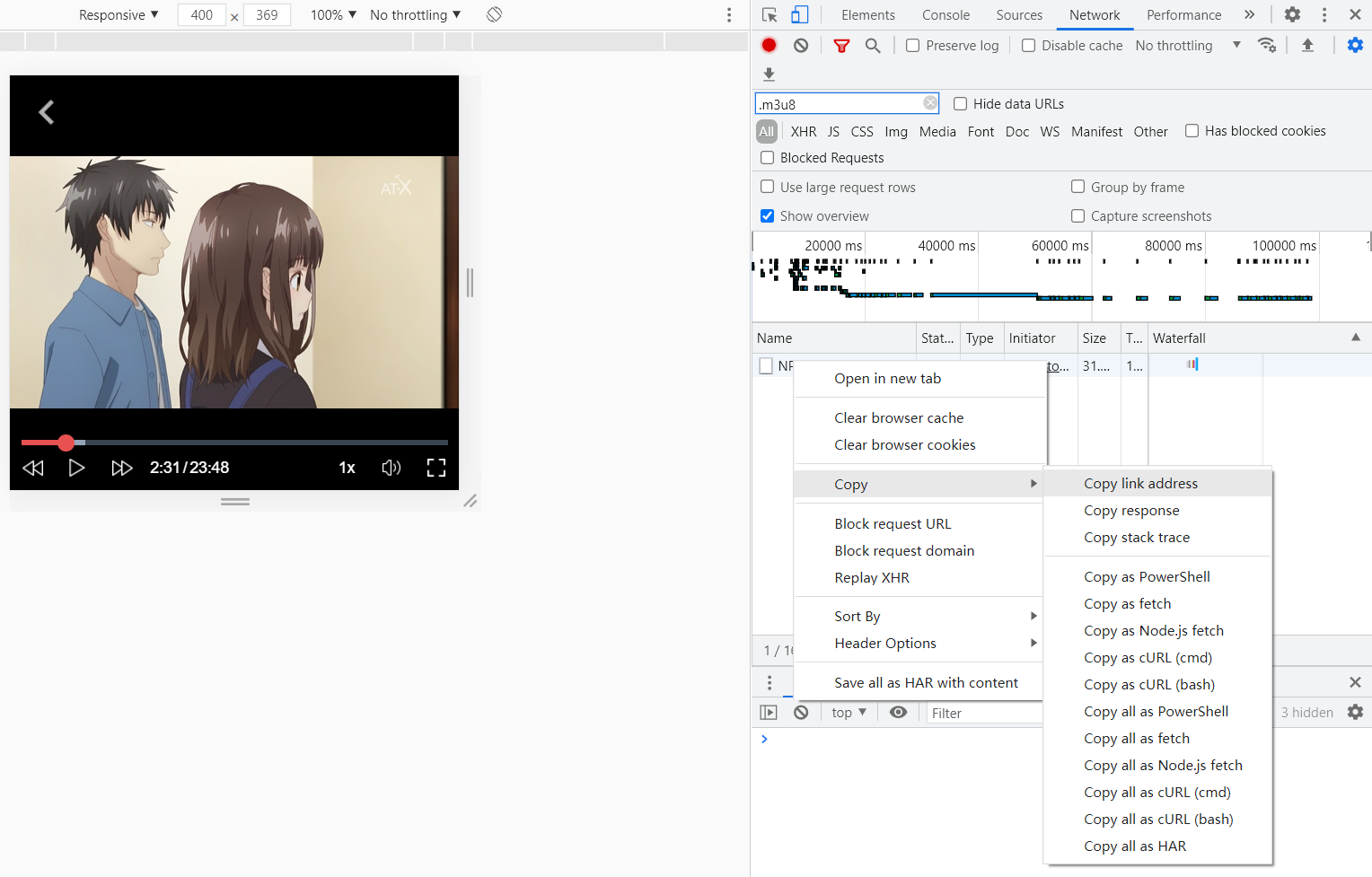Import HAR file upload icon

pos(1307,45)
